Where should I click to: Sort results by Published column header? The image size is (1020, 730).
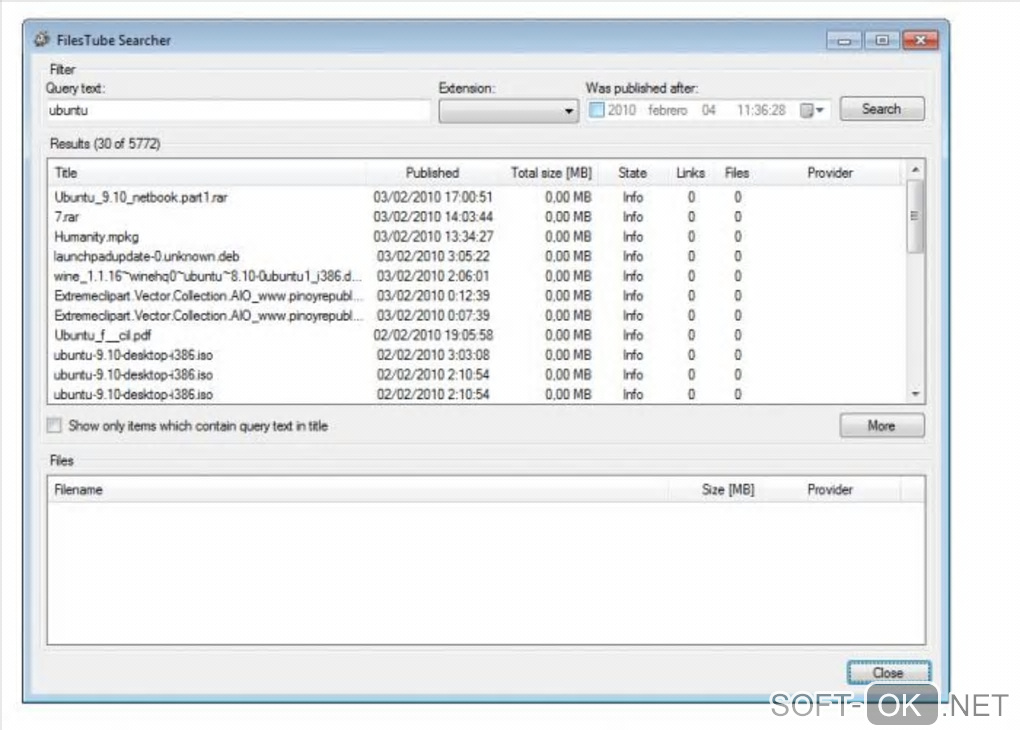pos(432,173)
